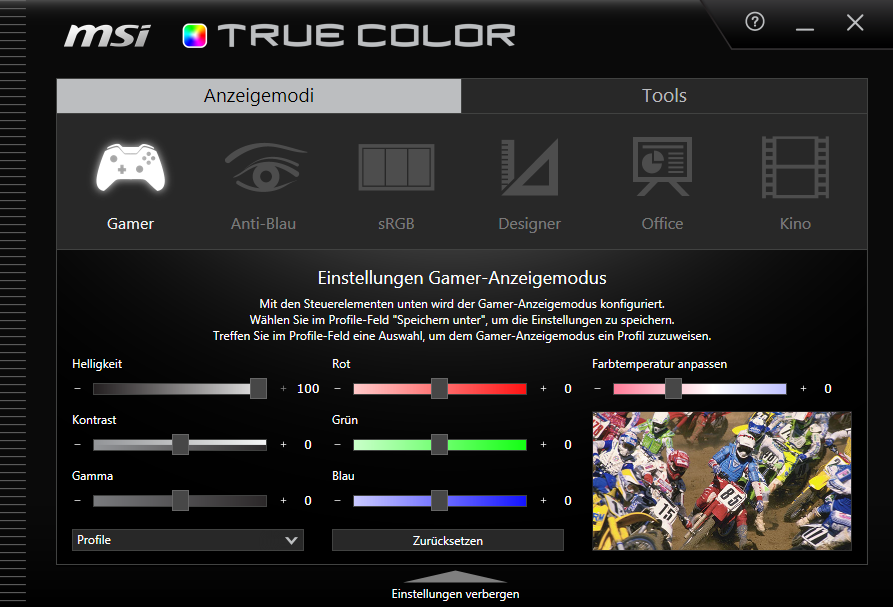Image resolution: width=893 pixels, height=607 pixels.
Task: Increase Kontrast with the plus button
Action: [283, 445]
